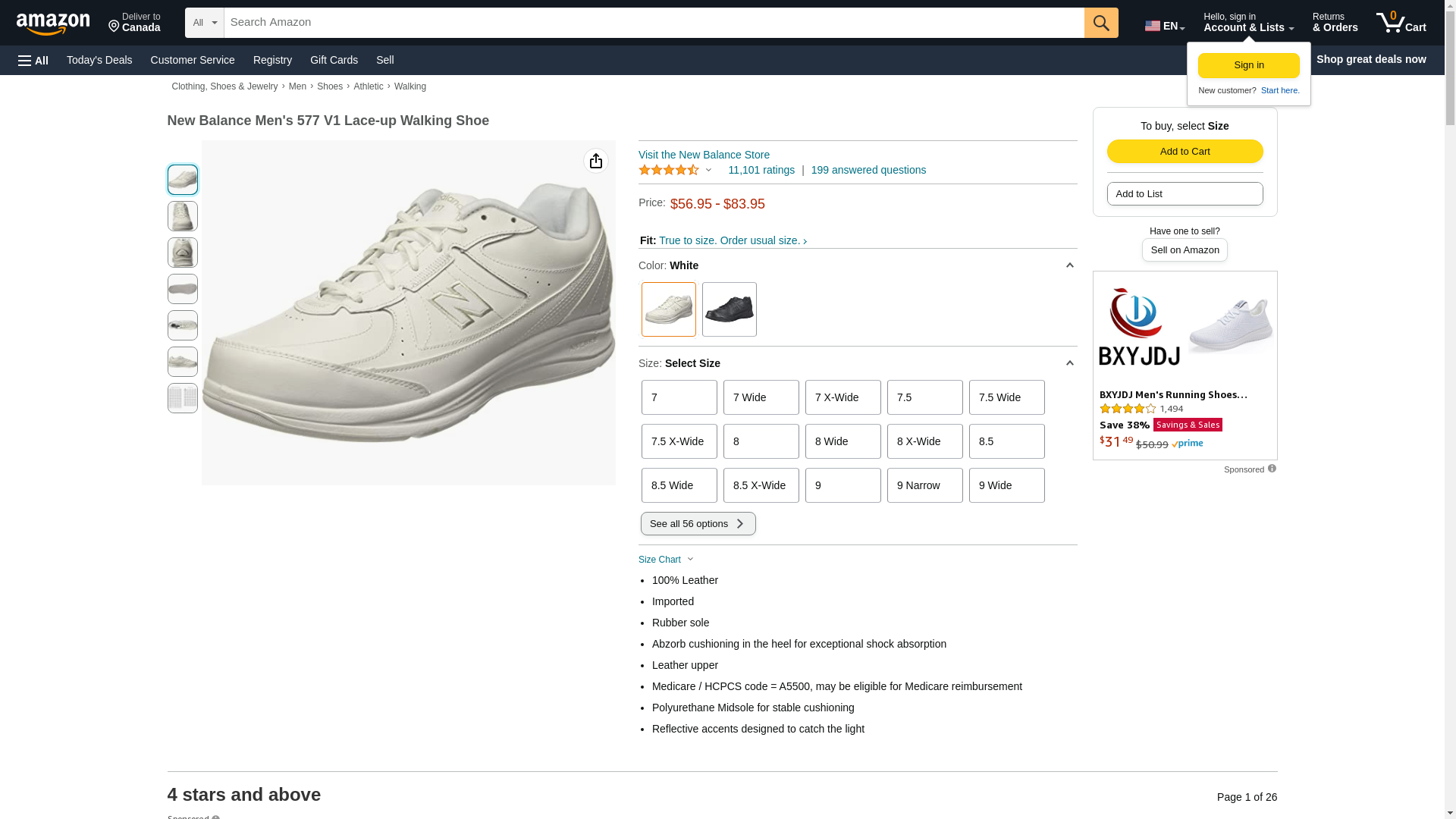Expand the EN language dropdown

point(1164,26)
